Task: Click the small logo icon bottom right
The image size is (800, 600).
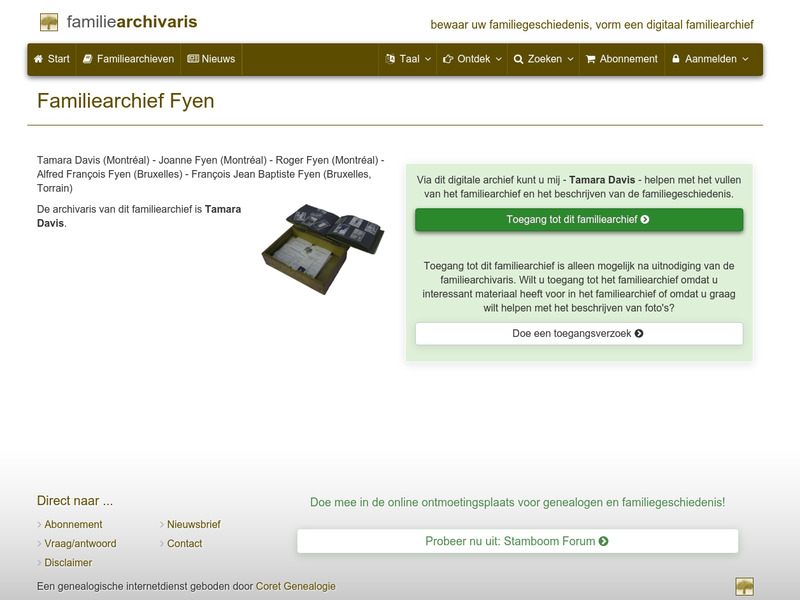Action: pos(744,586)
